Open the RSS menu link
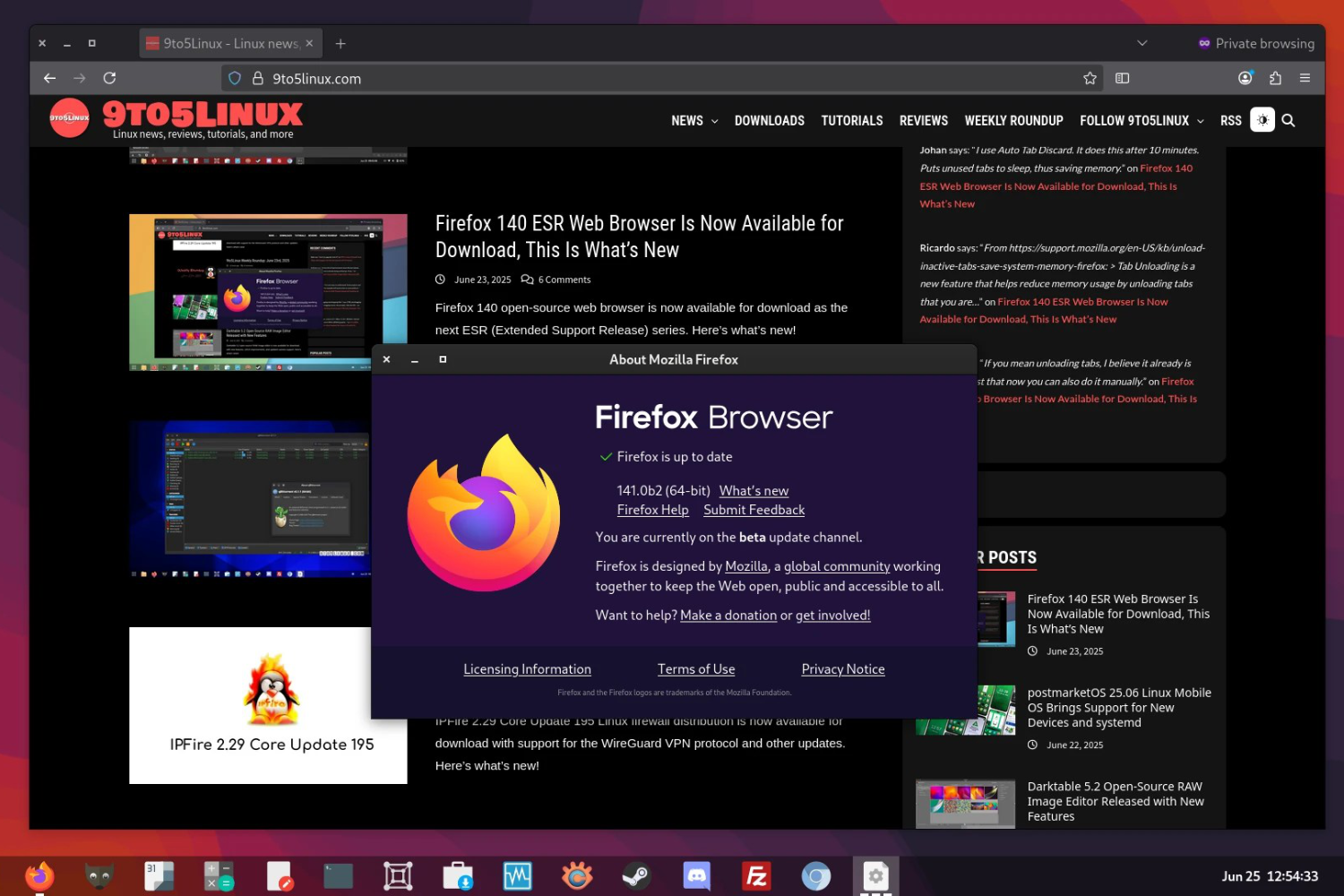The image size is (1344, 896). coord(1231,121)
